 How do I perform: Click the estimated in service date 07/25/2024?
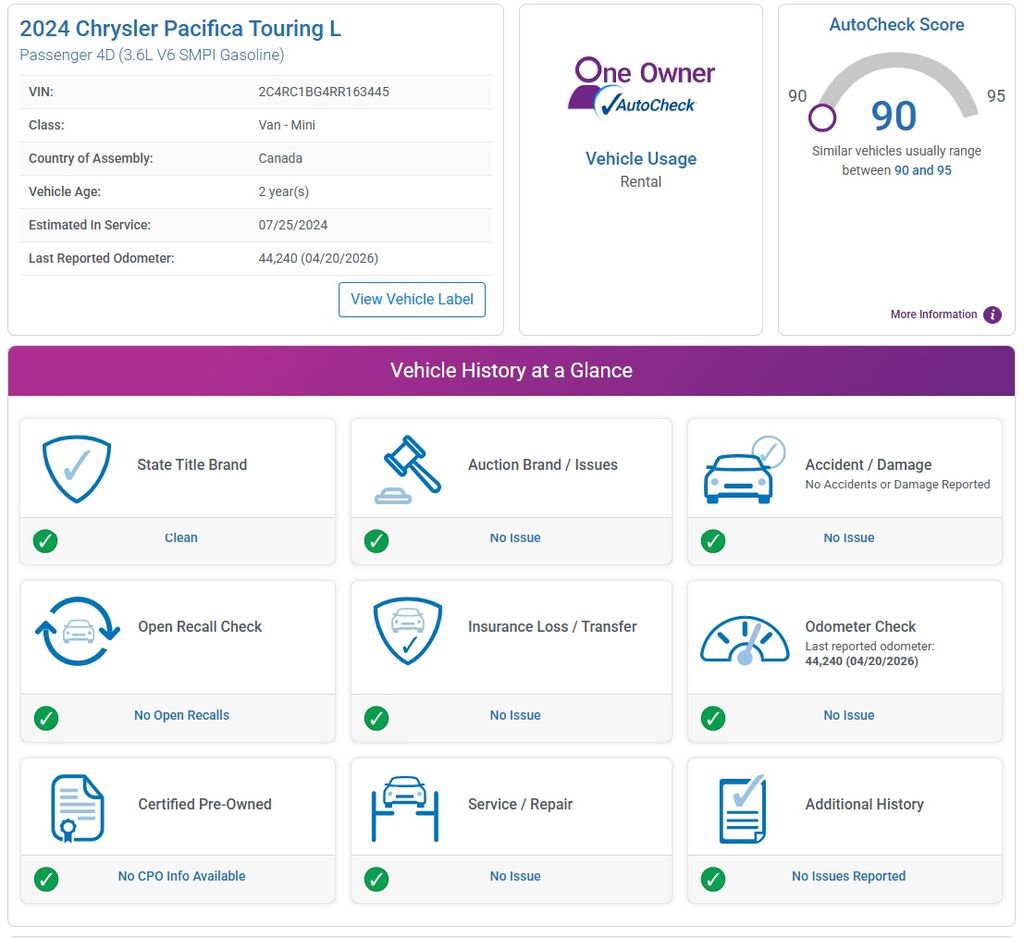tap(293, 225)
